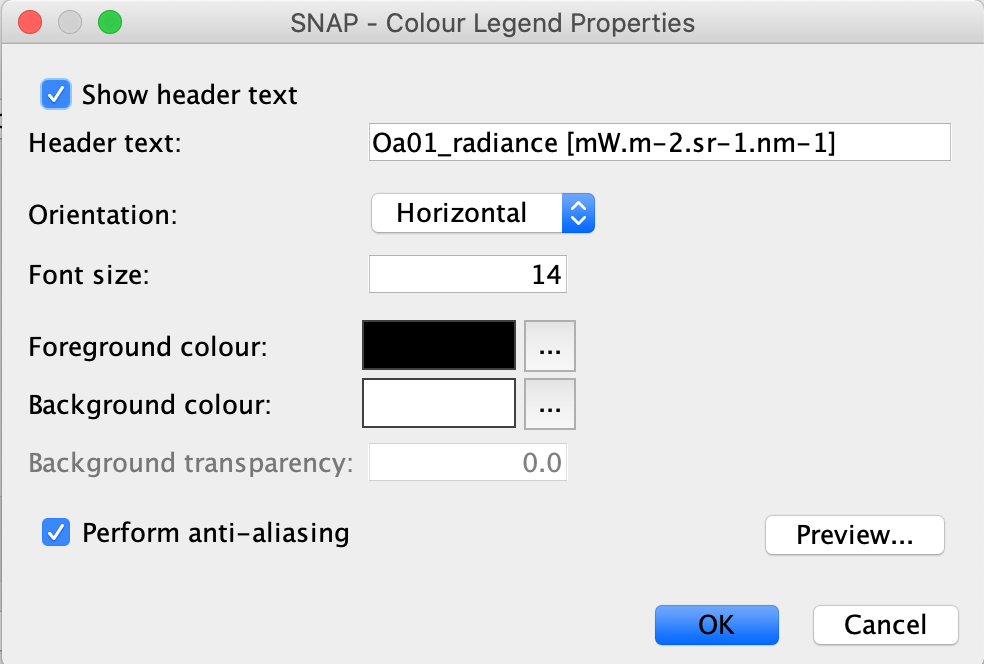This screenshot has height=664, width=984.
Task: Disable the Perform anti-aliasing checkbox
Action: click(x=56, y=532)
